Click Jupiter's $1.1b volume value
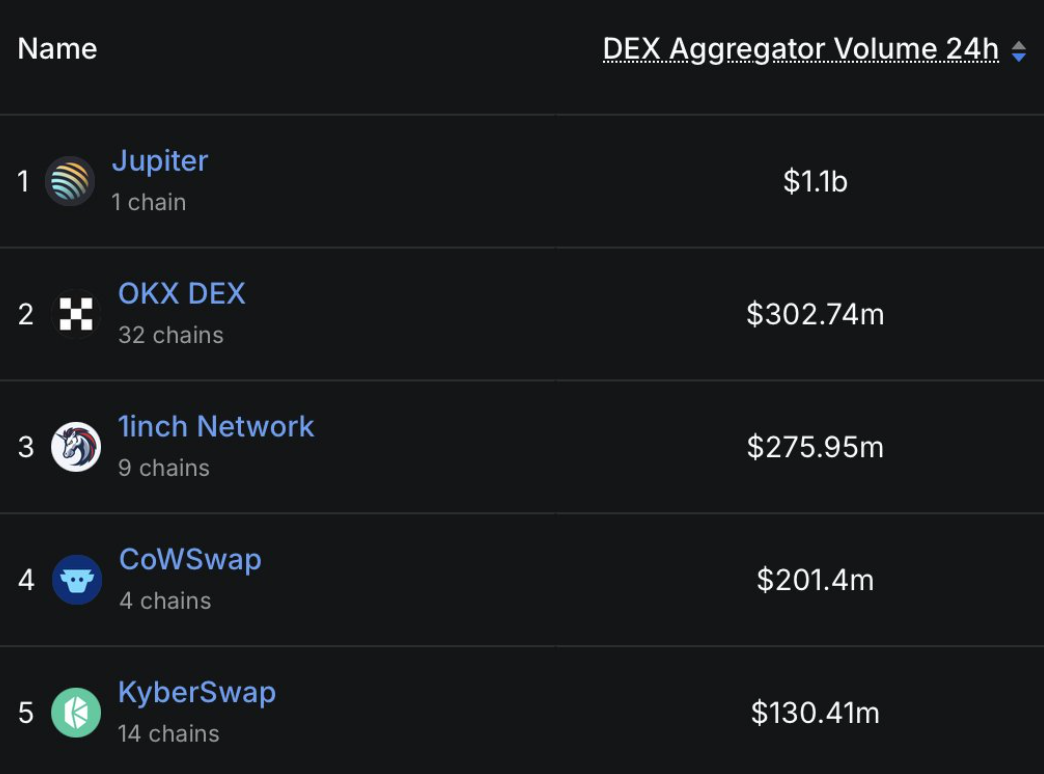The width and height of the screenshot is (1044, 774). (815, 181)
